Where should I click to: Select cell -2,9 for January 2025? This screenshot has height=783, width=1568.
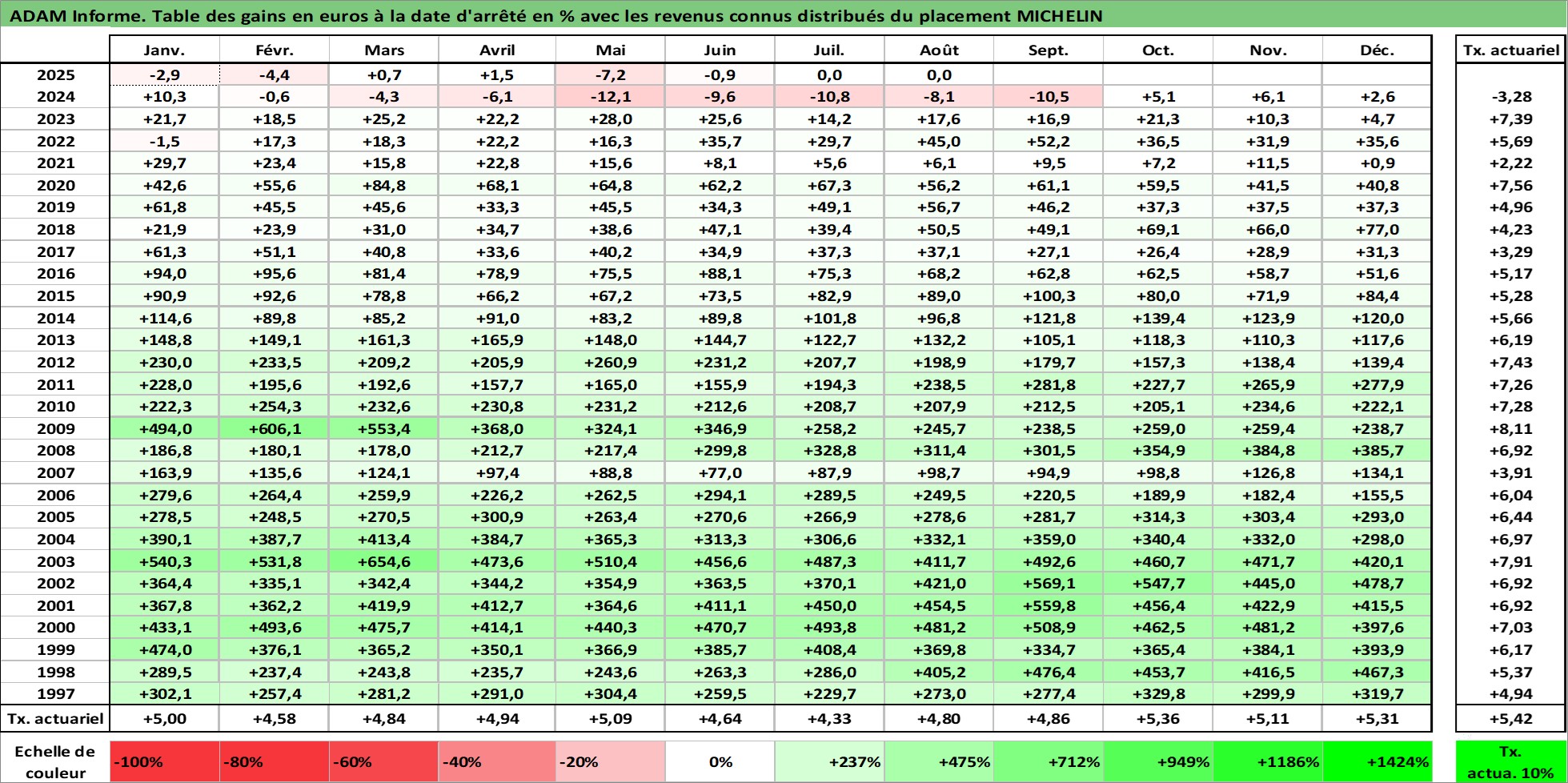click(164, 75)
